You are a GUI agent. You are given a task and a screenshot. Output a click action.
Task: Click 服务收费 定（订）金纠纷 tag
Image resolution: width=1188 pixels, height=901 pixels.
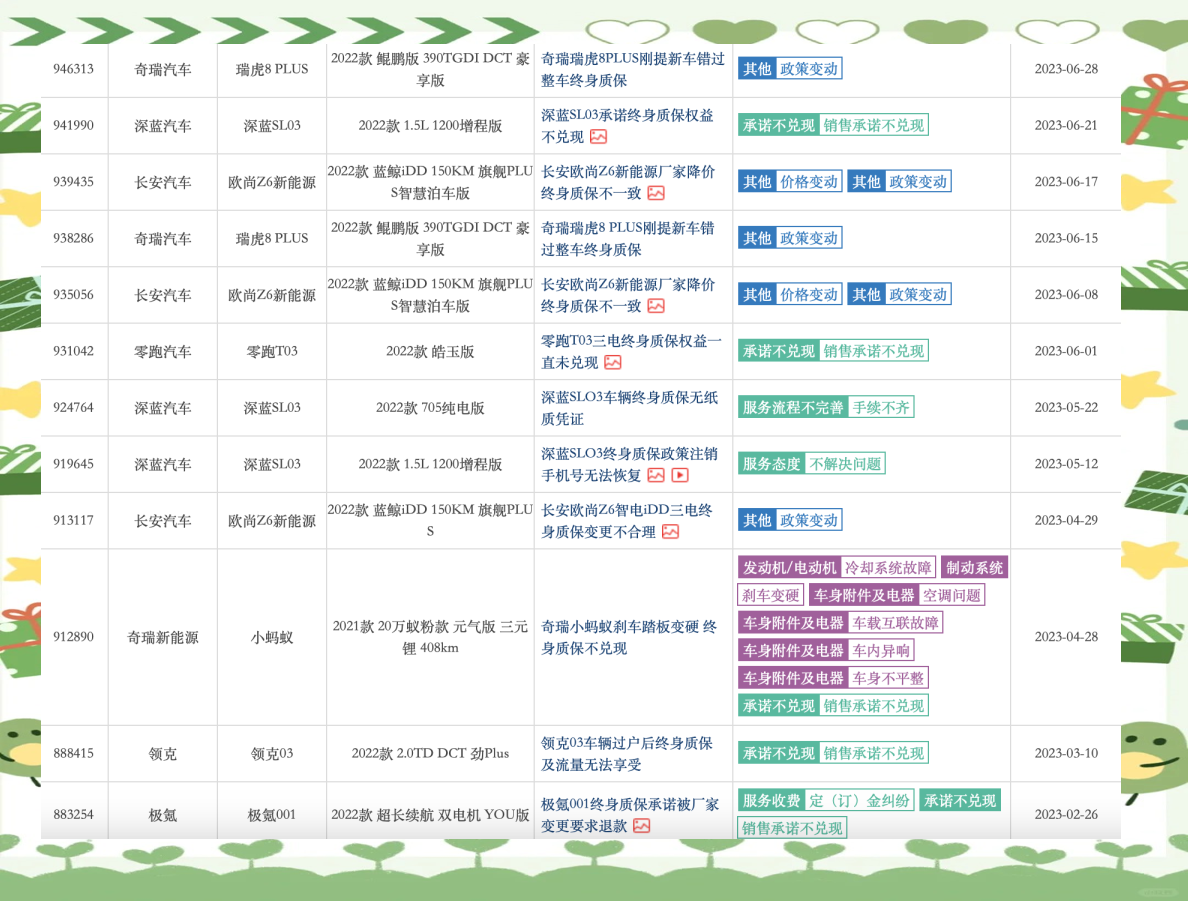tap(826, 801)
